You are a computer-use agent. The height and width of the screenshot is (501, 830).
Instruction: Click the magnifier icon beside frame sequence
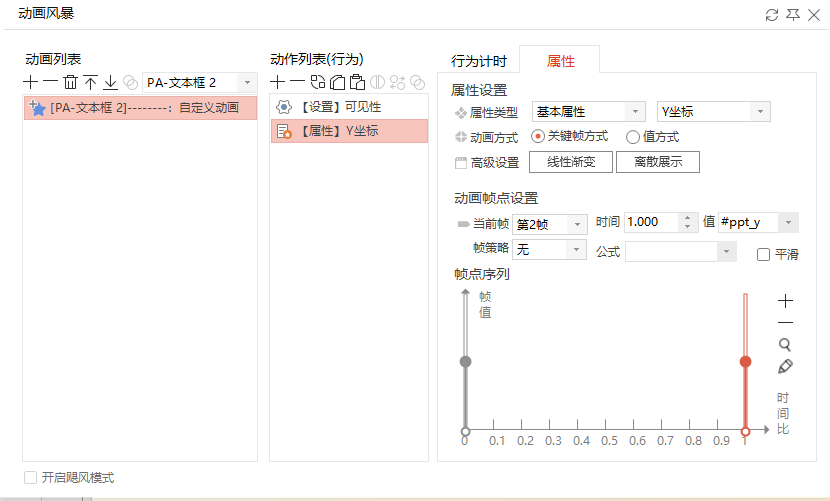click(785, 345)
